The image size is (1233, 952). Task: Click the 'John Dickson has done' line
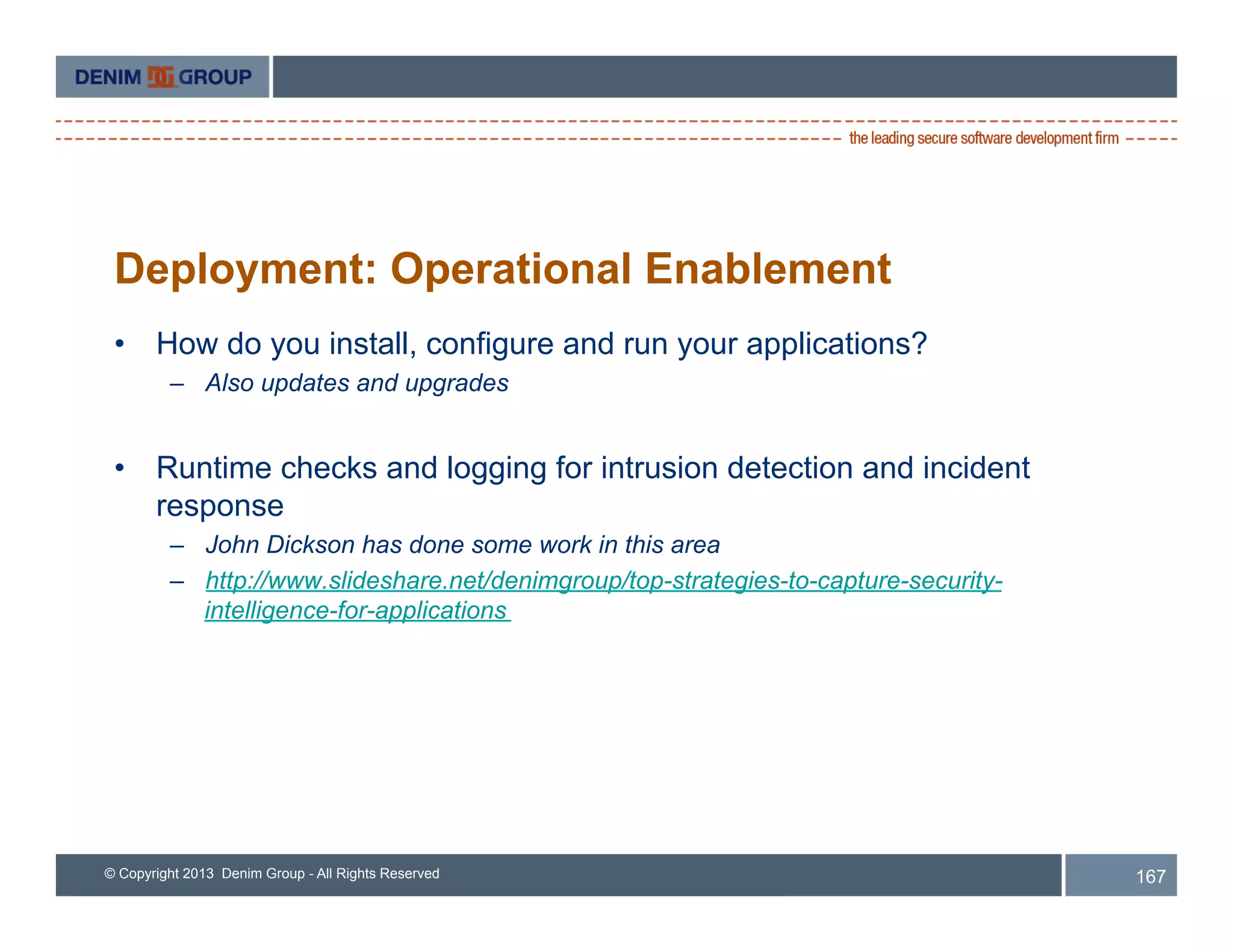[462, 545]
